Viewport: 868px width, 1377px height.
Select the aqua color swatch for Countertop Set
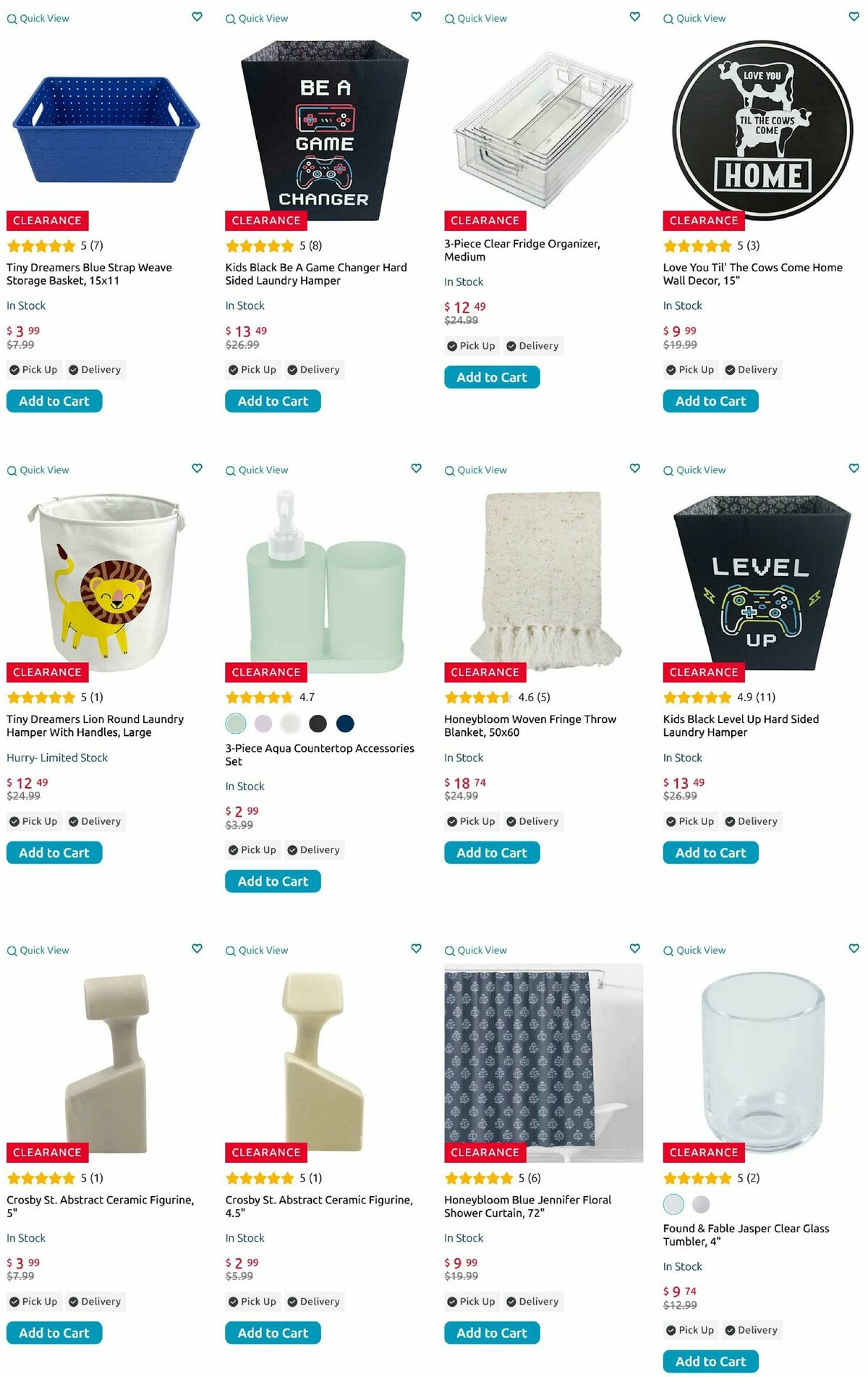tap(236, 723)
